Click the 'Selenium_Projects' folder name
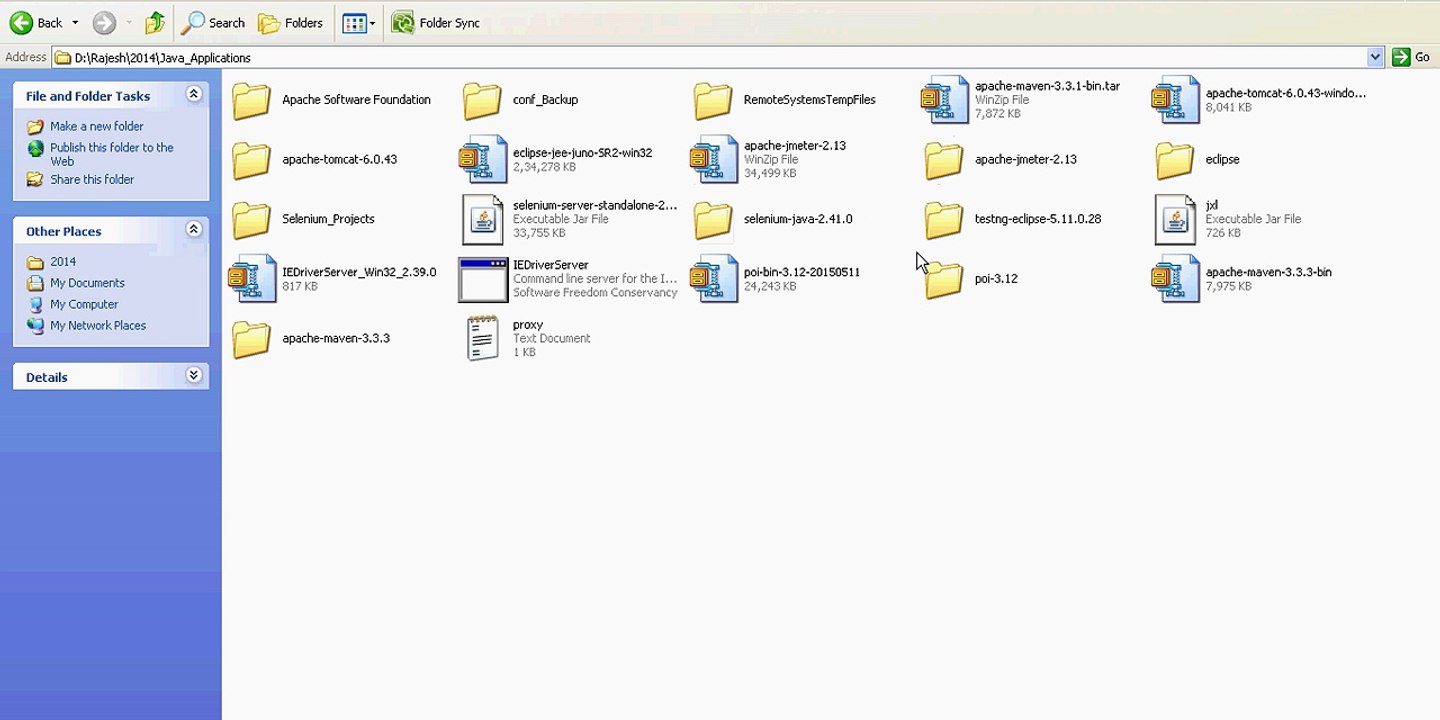1440x720 pixels. 328,219
